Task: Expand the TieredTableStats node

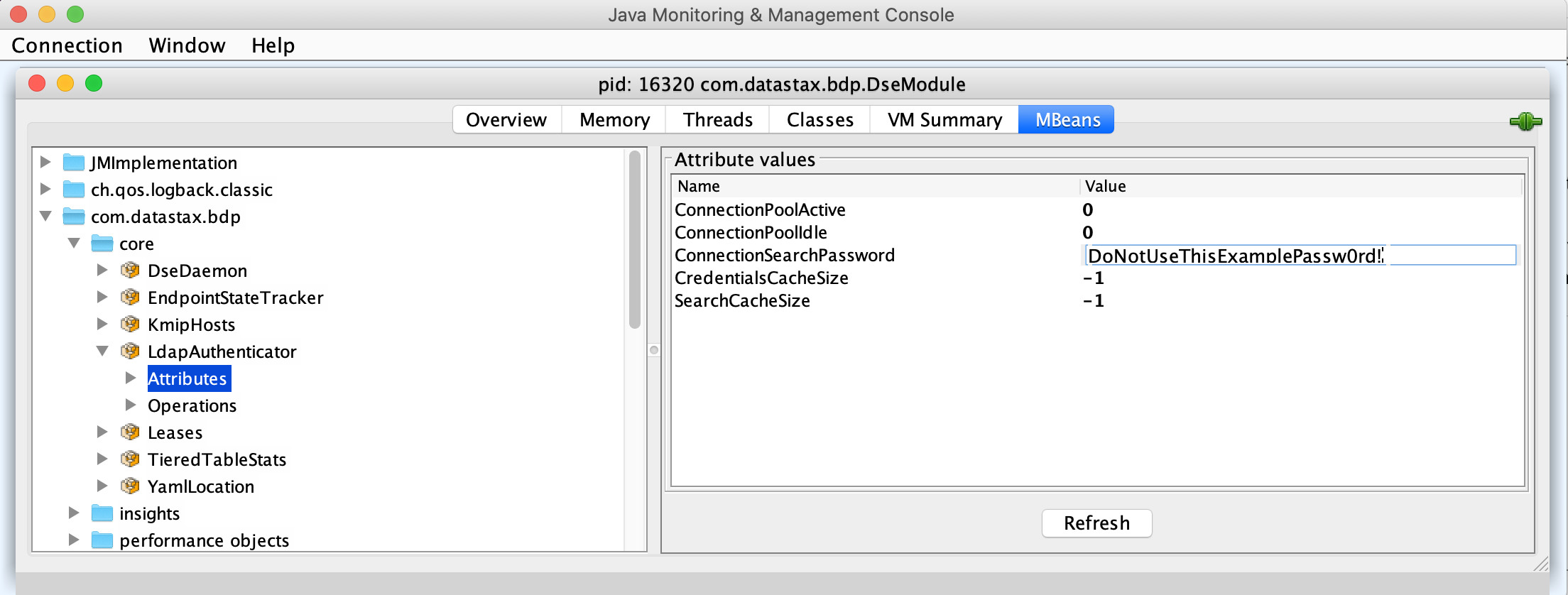Action: [x=102, y=459]
